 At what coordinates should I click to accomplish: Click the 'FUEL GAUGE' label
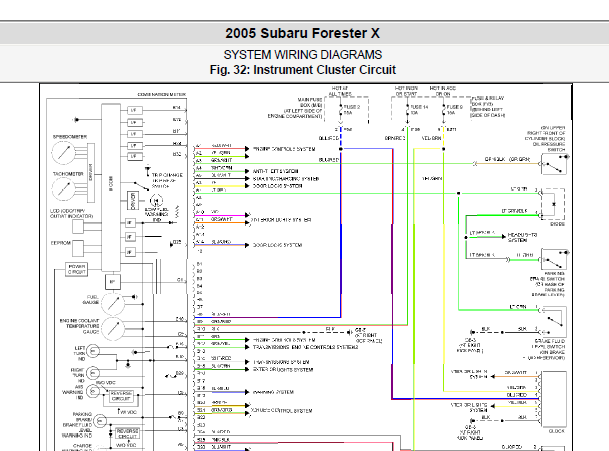pyautogui.click(x=92, y=300)
